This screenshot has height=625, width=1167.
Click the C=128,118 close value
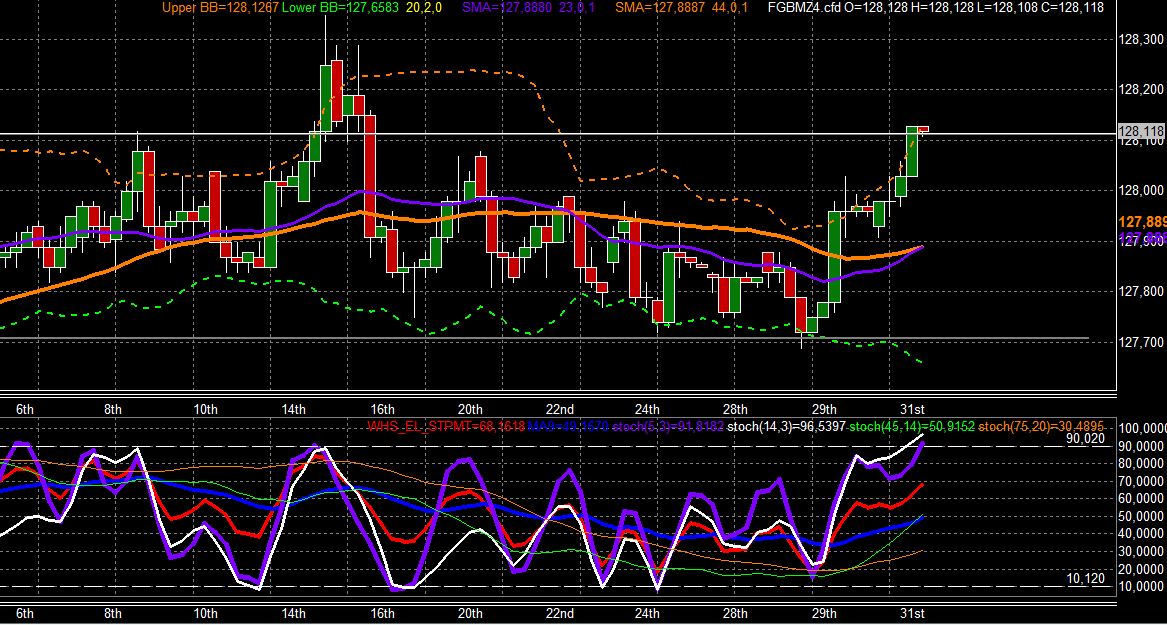[1070, 7]
